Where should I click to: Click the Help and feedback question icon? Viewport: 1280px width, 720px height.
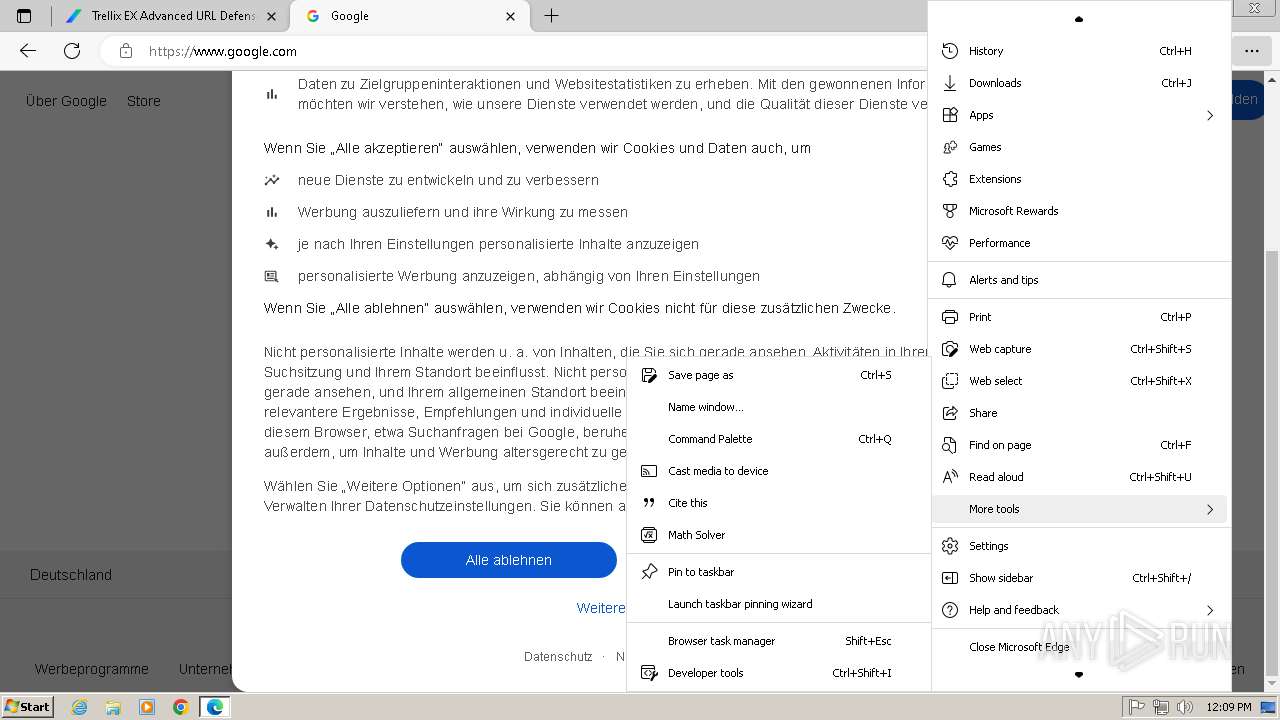point(950,610)
